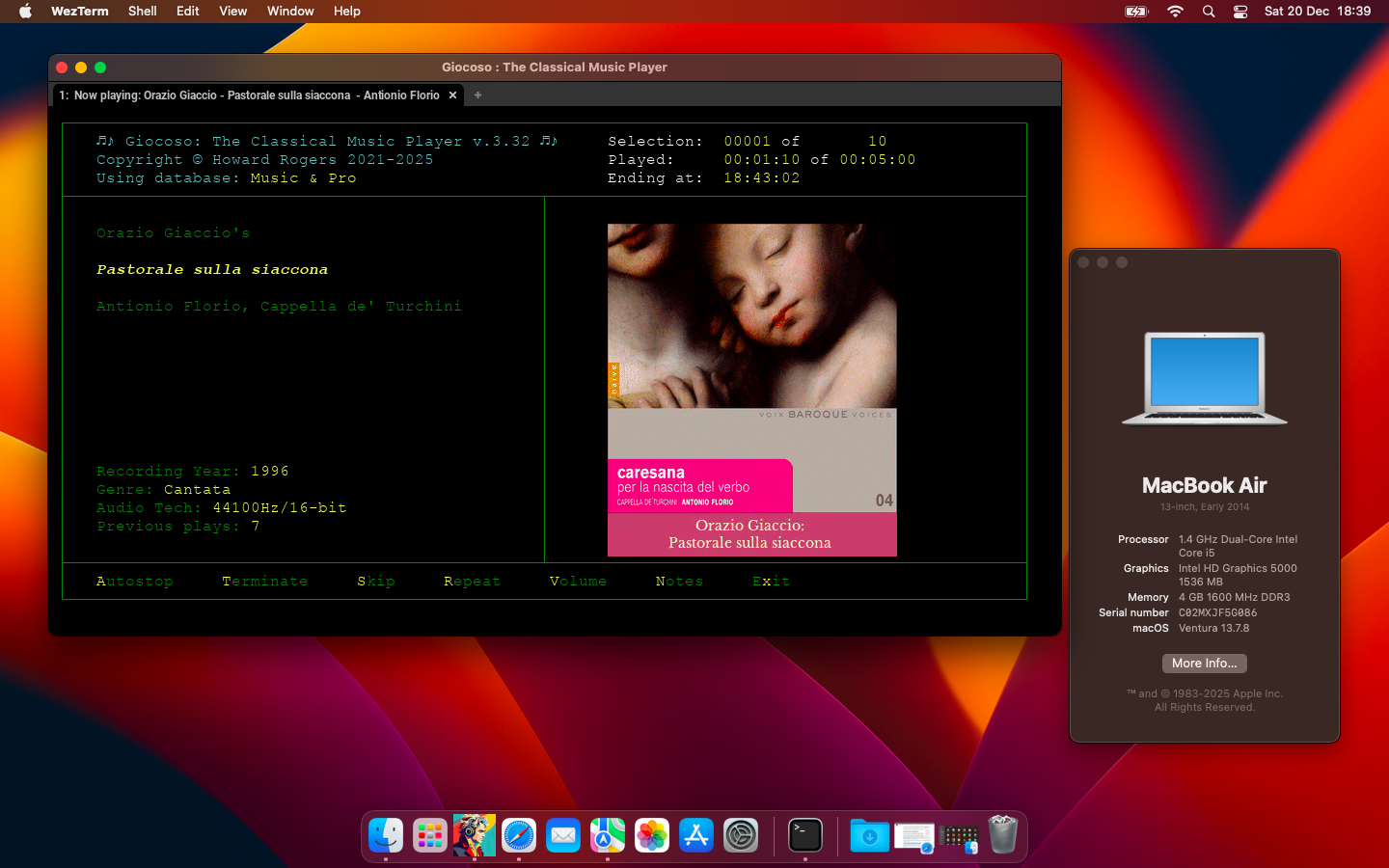
Task: Open Control Center from the menu bar
Action: click(x=1239, y=12)
